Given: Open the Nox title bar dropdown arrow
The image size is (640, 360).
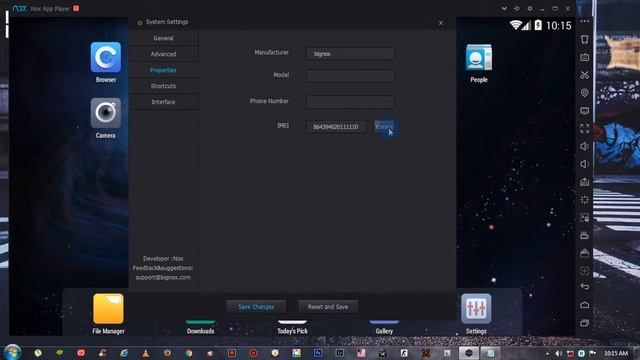Looking at the screenshot, I should tap(504, 9).
